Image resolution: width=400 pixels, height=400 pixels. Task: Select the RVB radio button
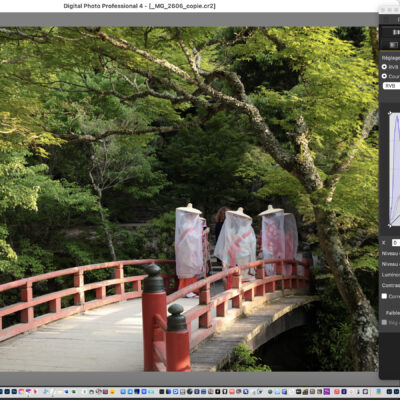click(x=384, y=67)
